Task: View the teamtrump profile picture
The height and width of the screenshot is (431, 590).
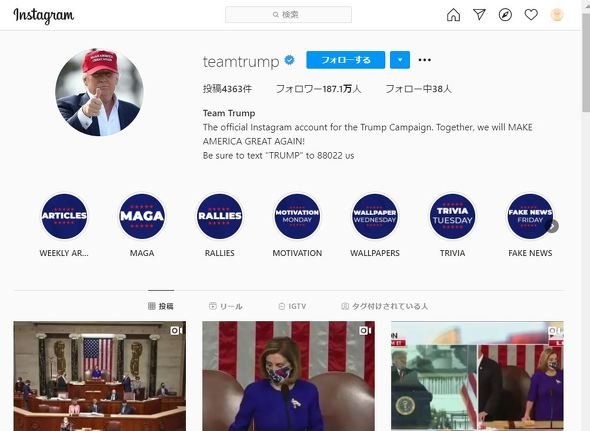Action: point(99,92)
